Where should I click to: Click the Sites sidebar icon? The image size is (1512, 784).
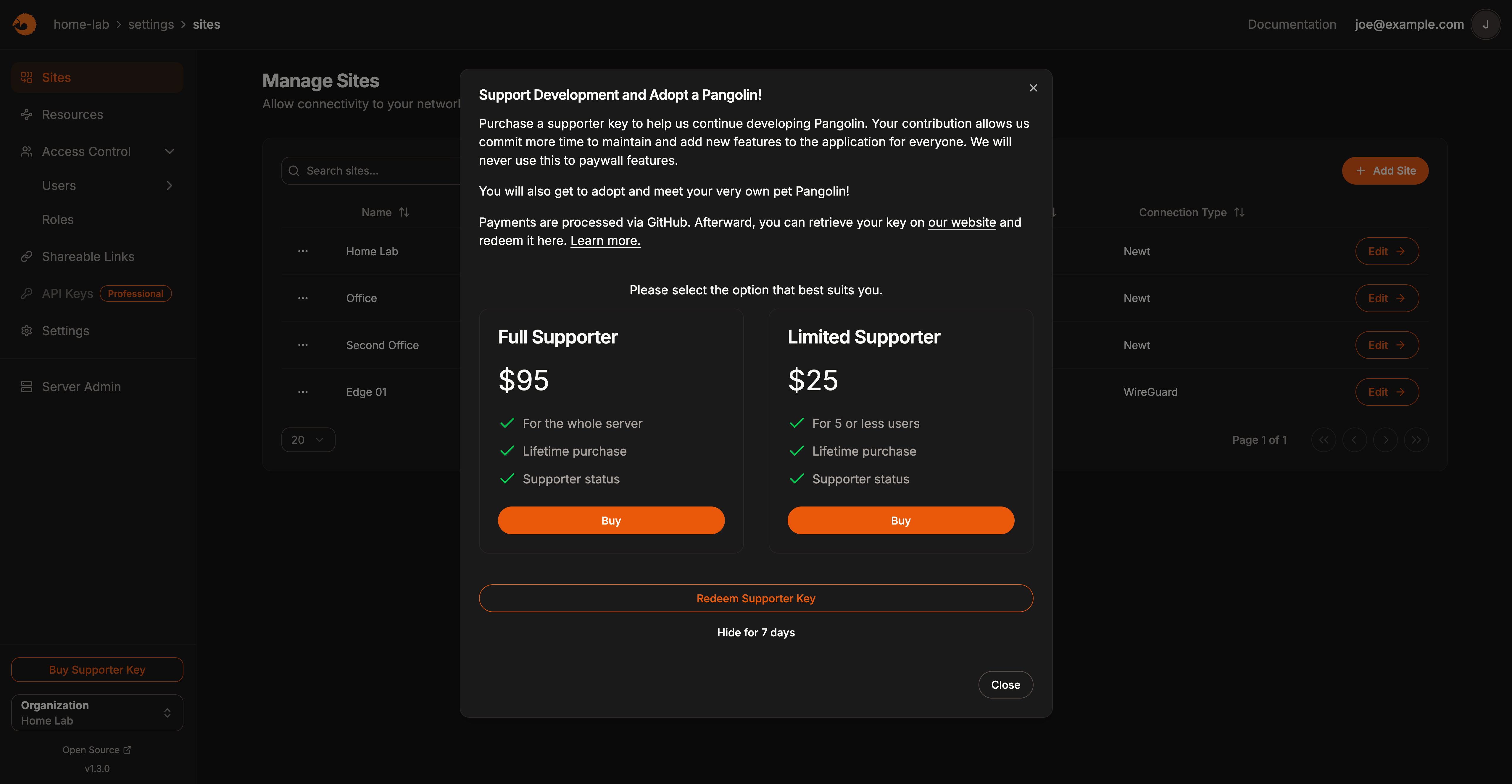pyautogui.click(x=26, y=78)
